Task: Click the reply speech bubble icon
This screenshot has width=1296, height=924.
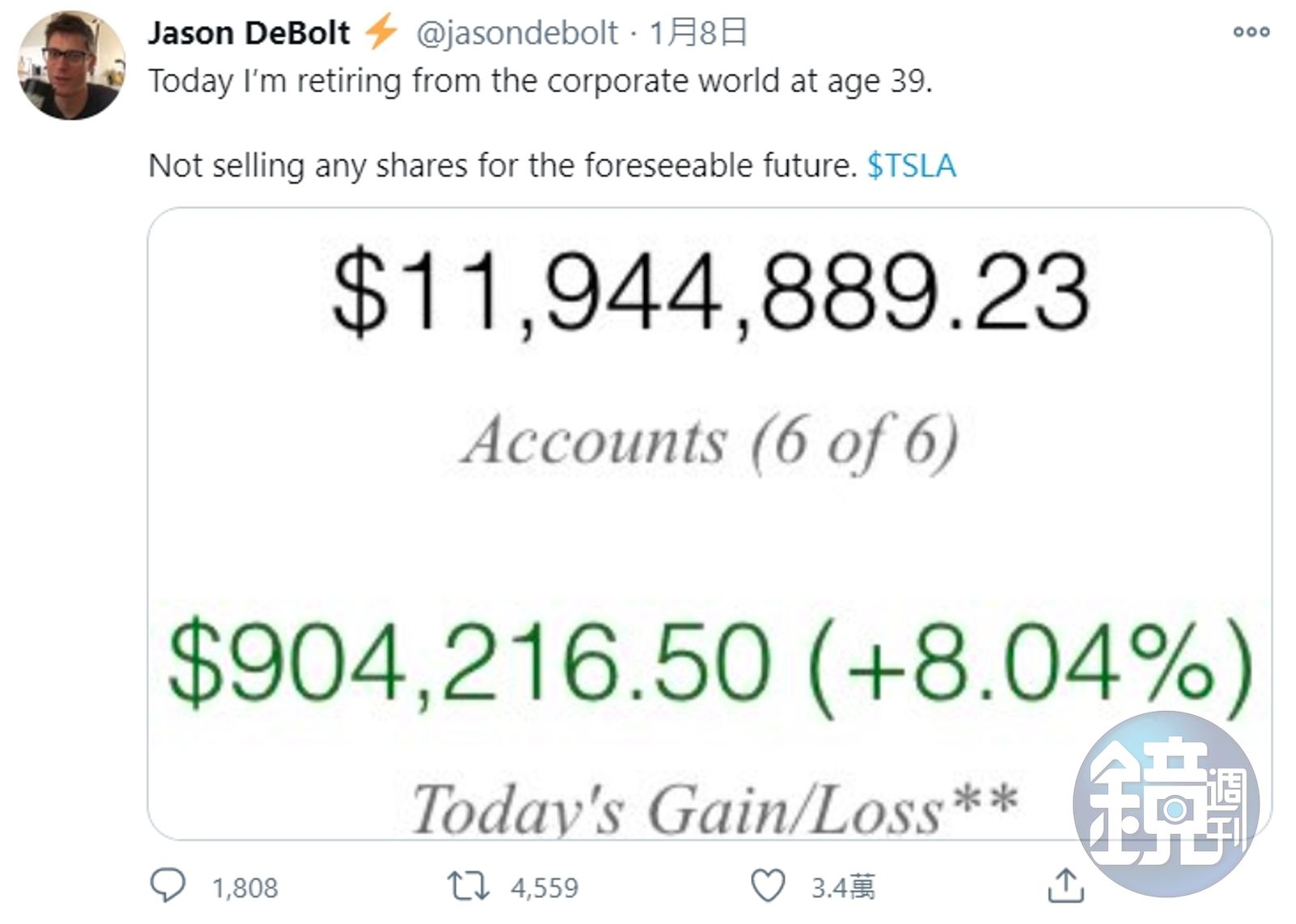Action: tap(168, 885)
